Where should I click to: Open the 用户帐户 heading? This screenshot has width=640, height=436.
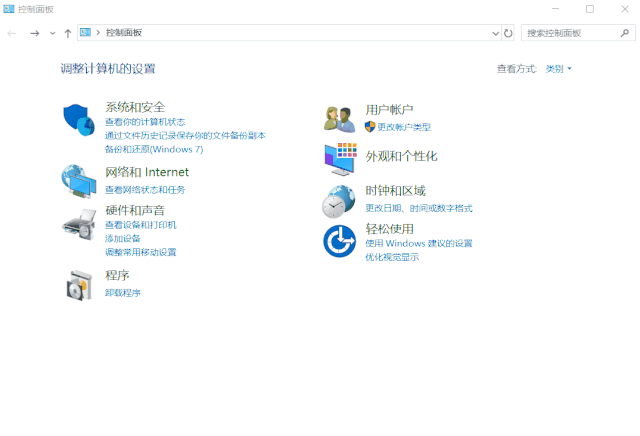tap(389, 109)
